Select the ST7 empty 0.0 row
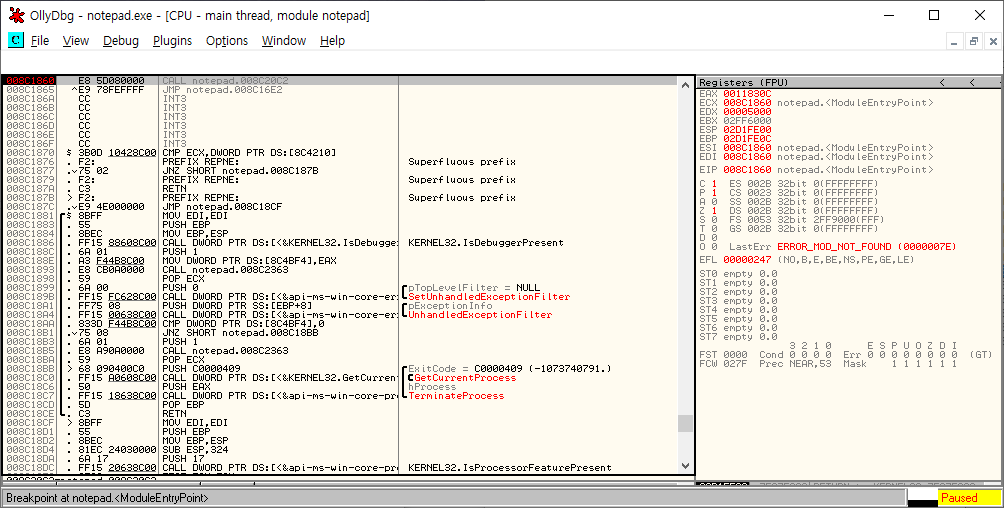 [x=738, y=336]
